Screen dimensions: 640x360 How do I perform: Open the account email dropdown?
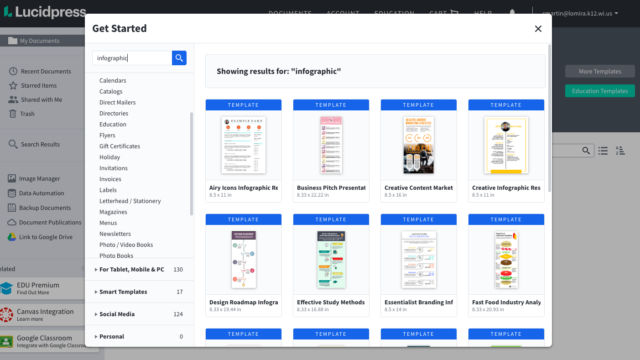point(580,13)
